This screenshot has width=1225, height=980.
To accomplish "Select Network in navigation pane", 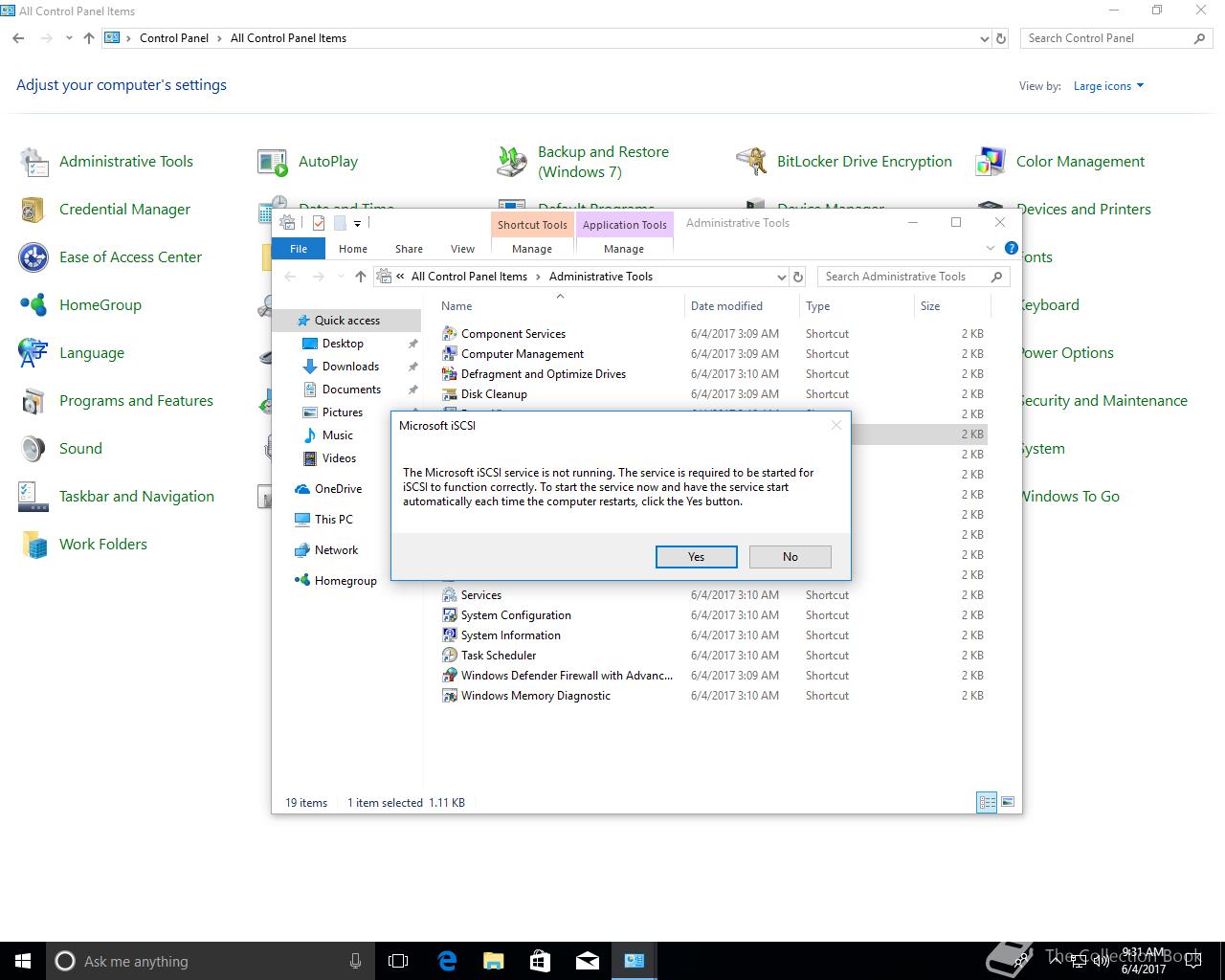I will 336,550.
